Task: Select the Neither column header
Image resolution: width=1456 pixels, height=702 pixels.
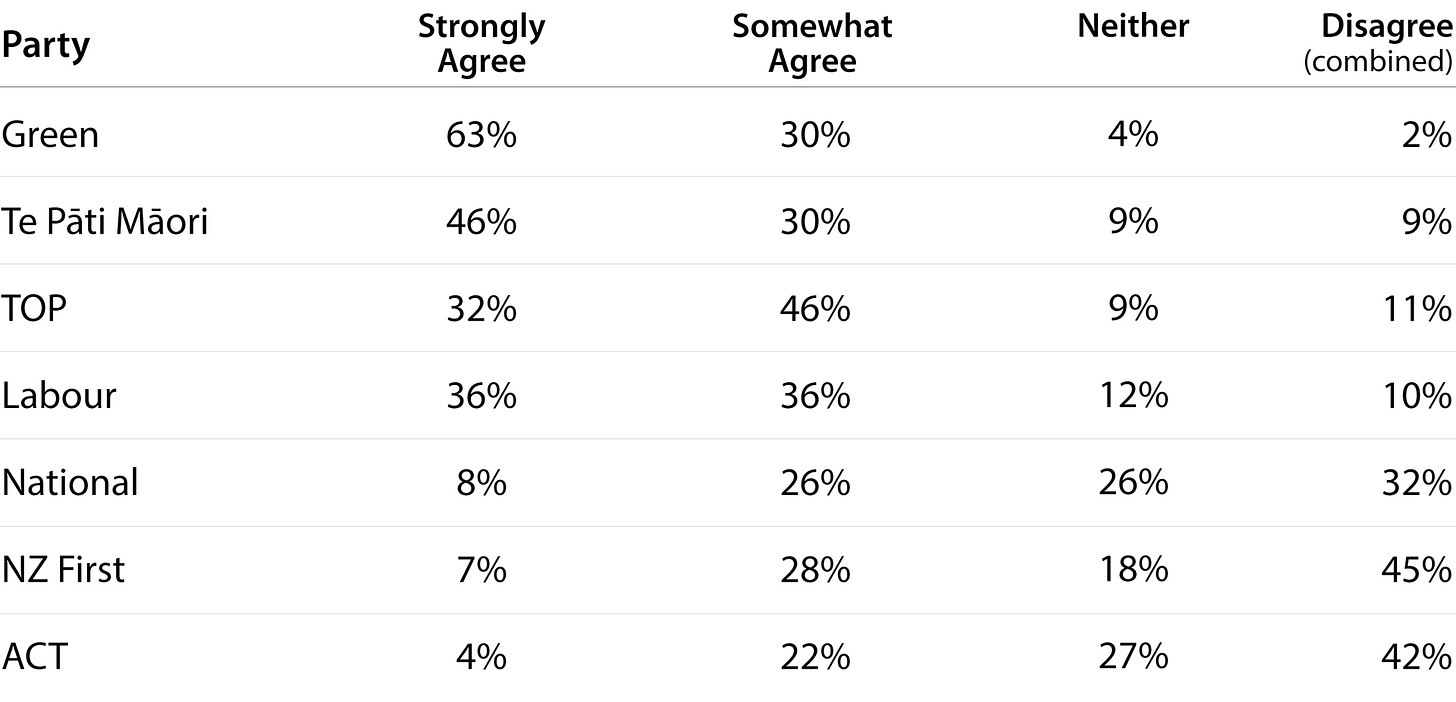Action: (1134, 27)
